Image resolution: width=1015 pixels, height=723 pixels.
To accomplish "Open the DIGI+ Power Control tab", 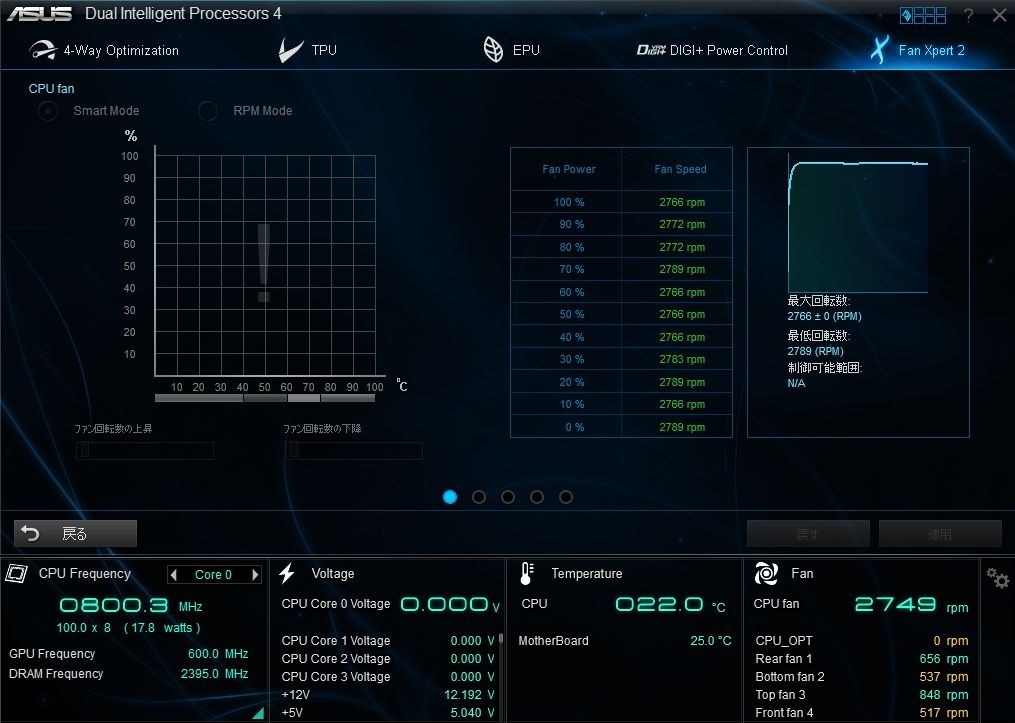I will pyautogui.click(x=712, y=50).
